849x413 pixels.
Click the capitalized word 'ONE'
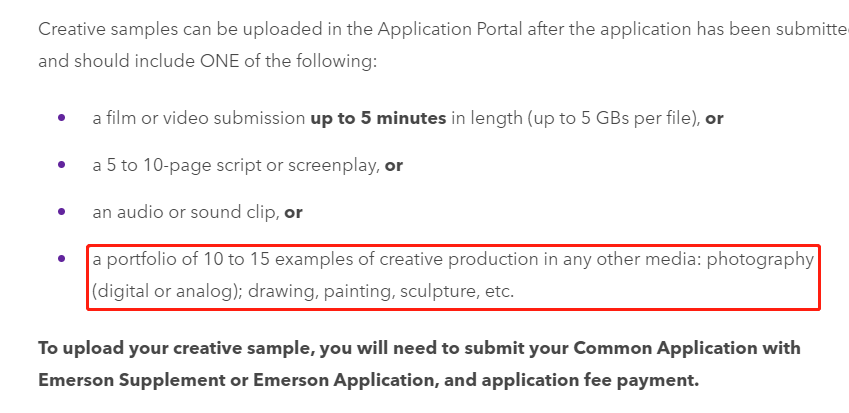(219, 61)
